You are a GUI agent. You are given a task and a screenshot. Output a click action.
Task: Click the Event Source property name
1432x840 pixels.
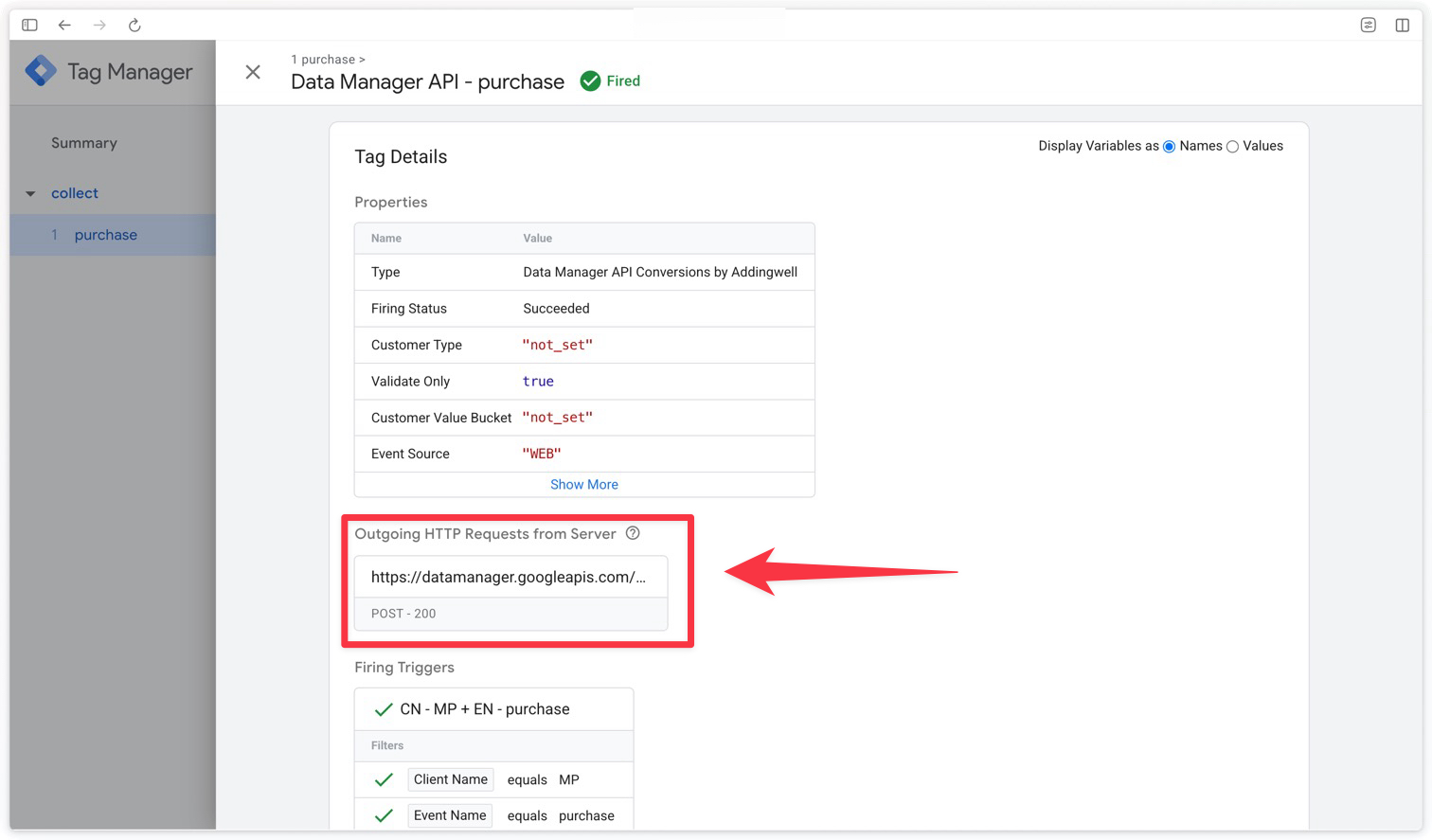pos(410,454)
